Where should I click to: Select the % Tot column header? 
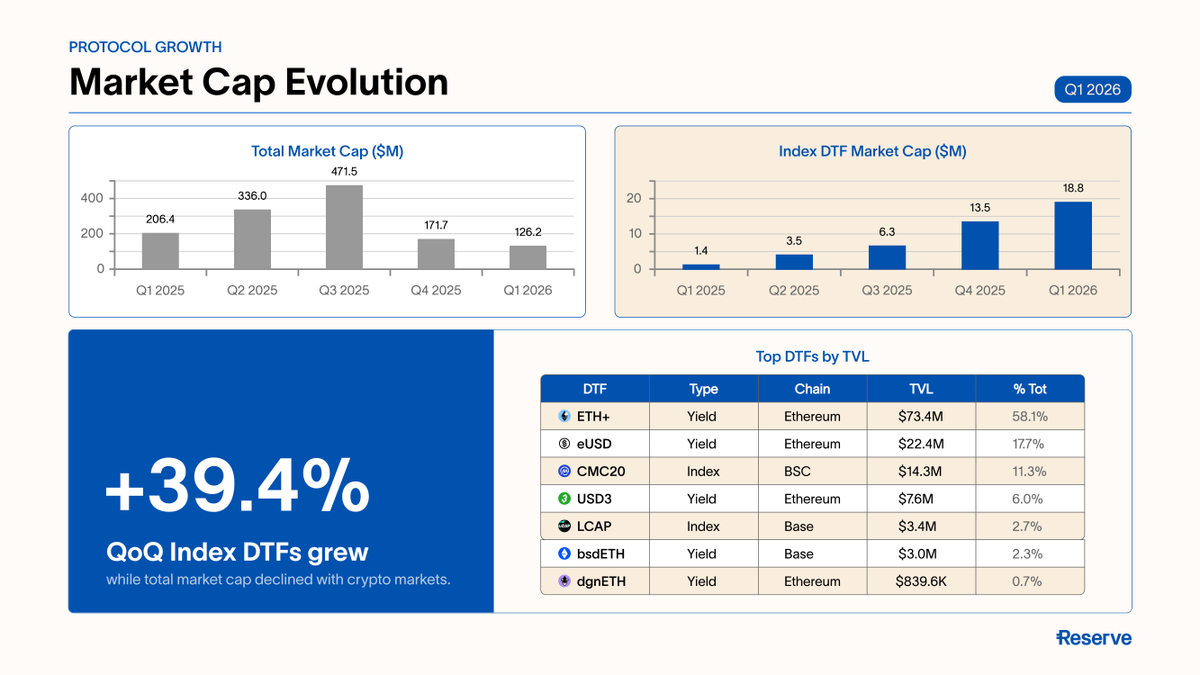(x=1029, y=389)
